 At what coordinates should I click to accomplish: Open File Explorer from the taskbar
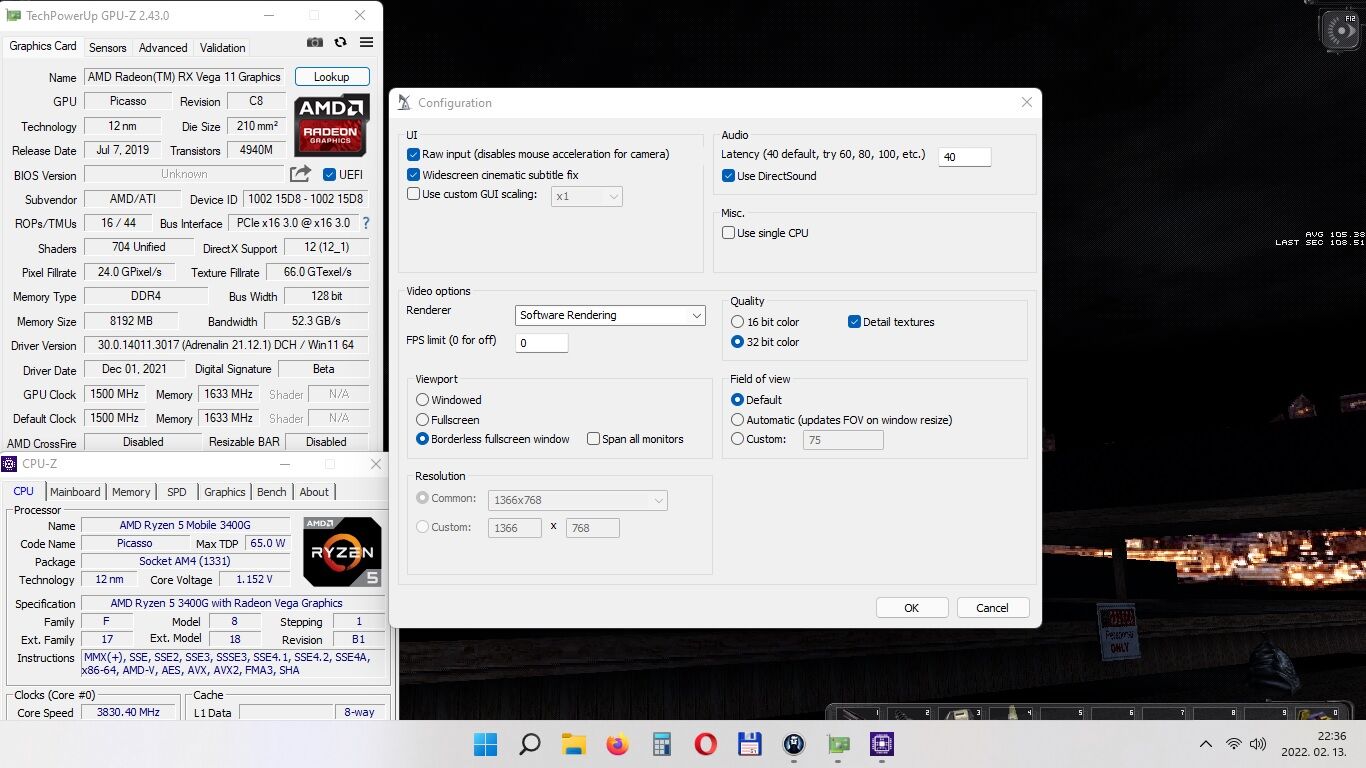[x=573, y=744]
